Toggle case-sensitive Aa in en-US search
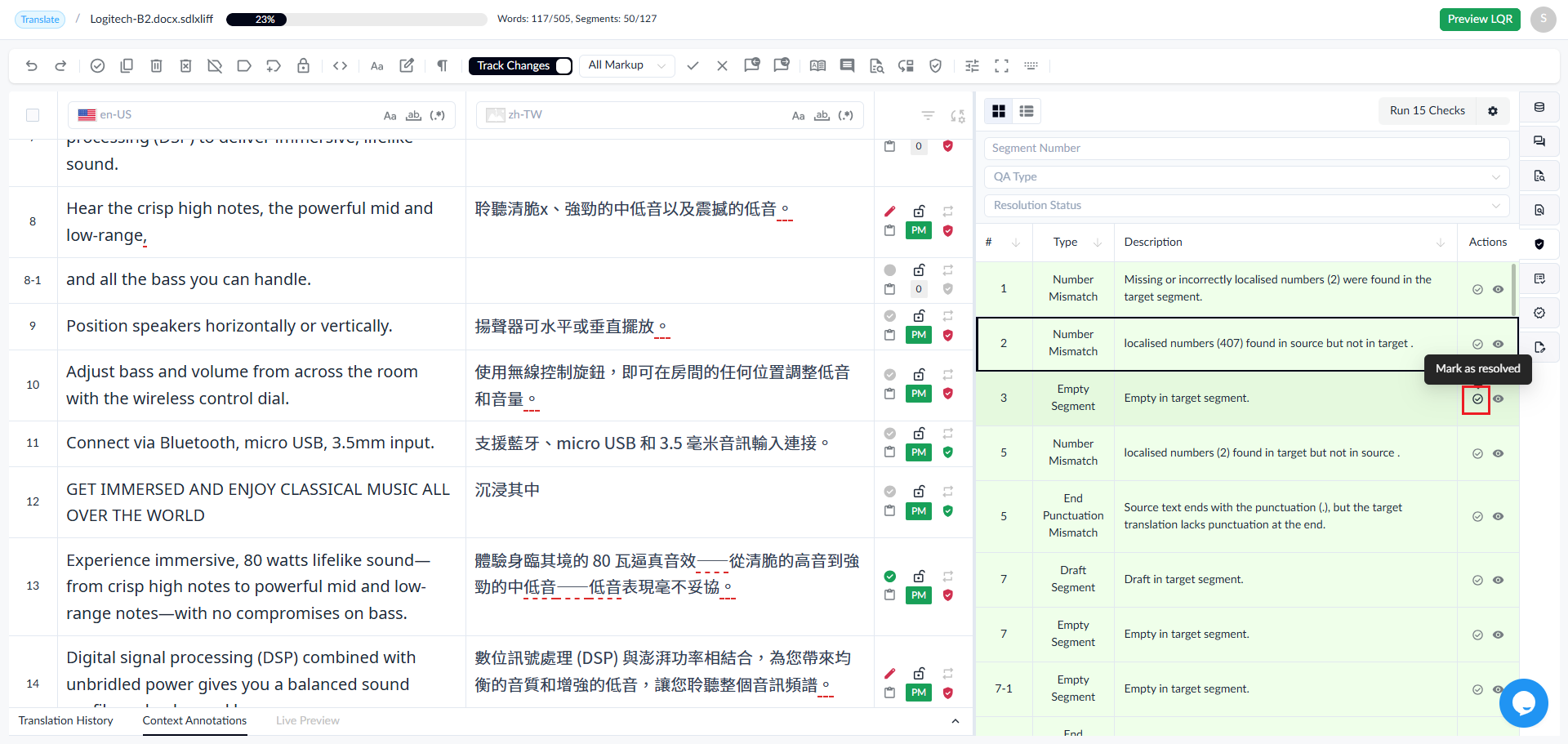1568x744 pixels. (390, 115)
